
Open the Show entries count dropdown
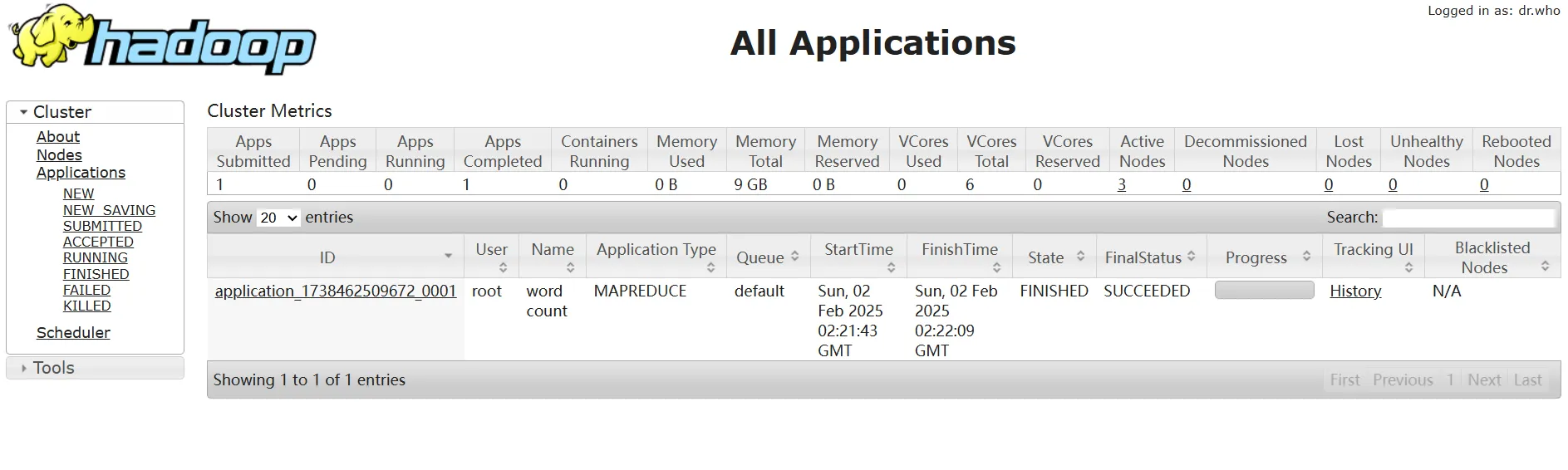[x=278, y=218]
